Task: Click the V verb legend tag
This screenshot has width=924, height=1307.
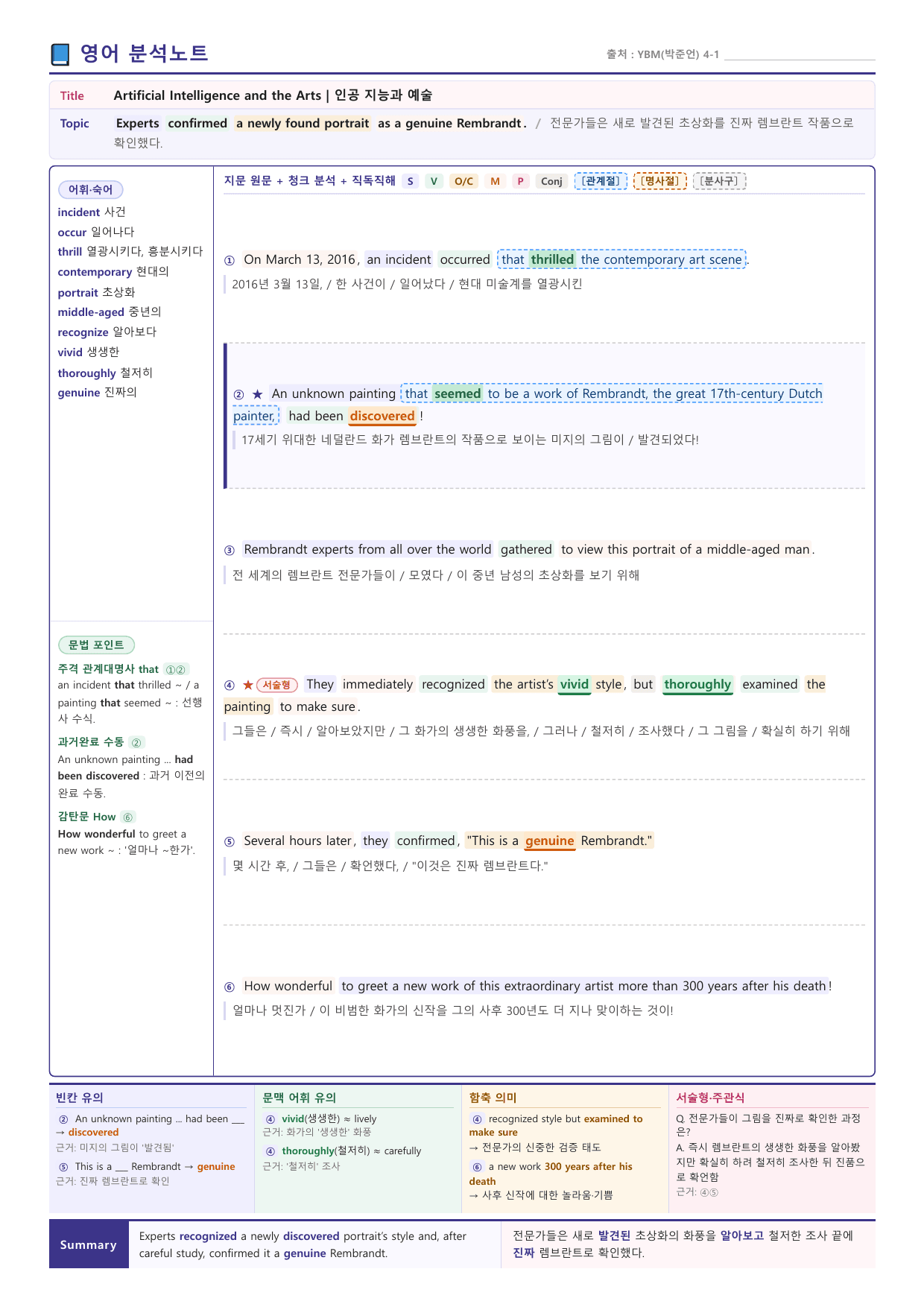Action: (x=434, y=181)
